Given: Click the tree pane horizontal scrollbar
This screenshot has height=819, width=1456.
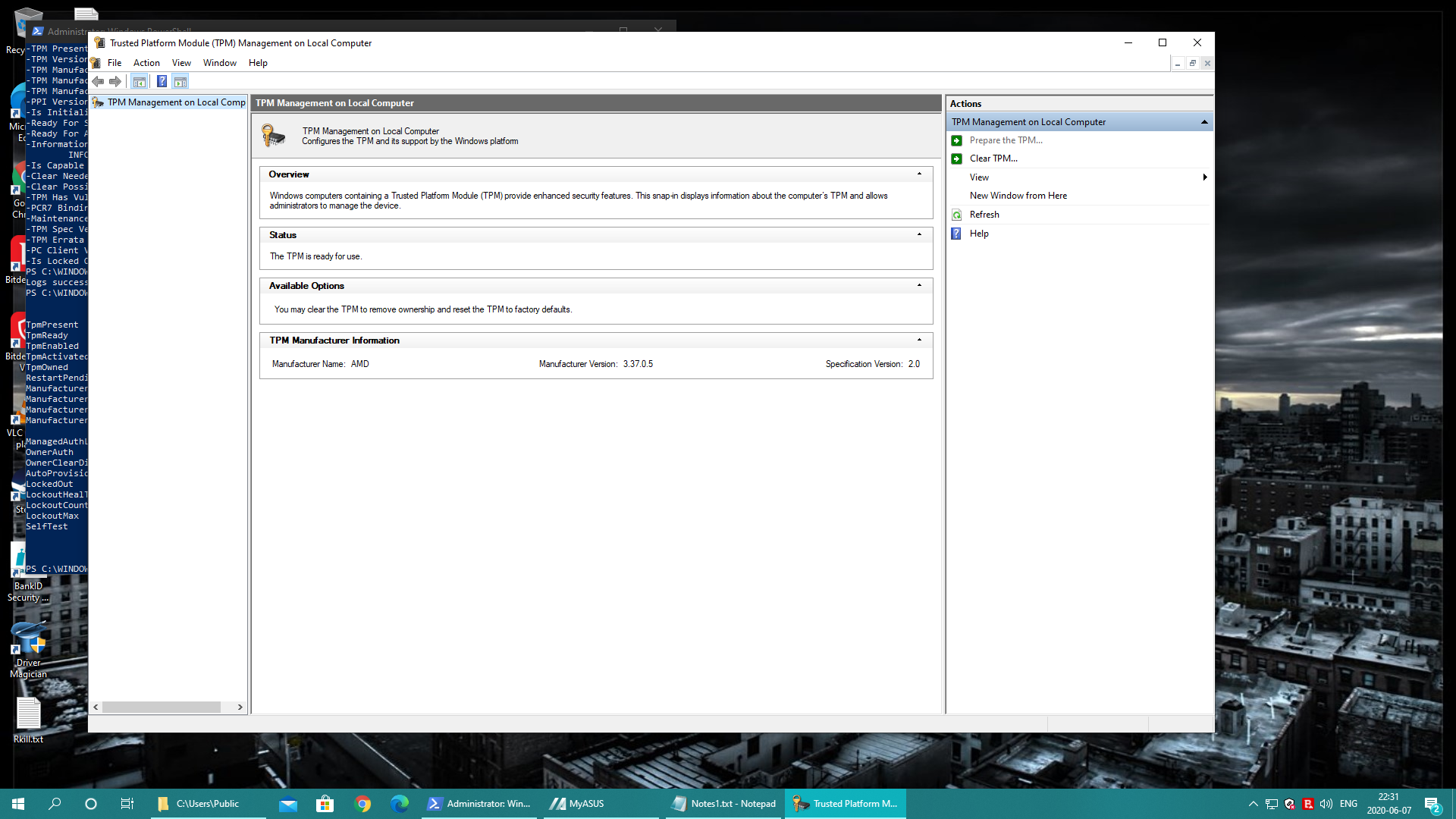Looking at the screenshot, I should (x=162, y=707).
